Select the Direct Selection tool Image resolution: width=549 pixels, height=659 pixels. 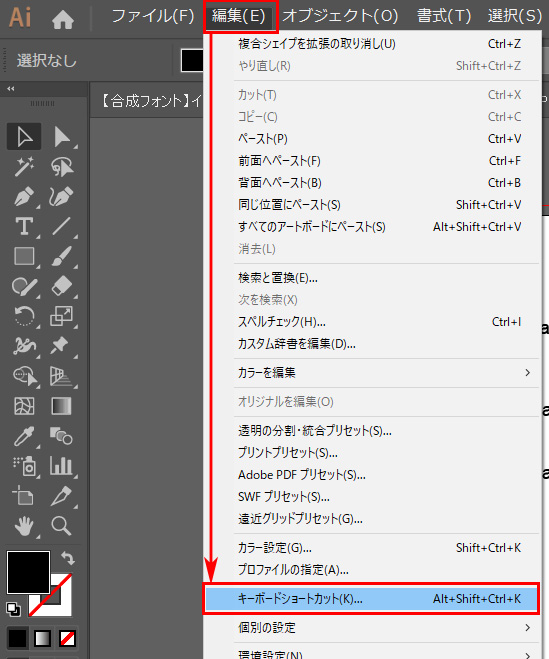(x=62, y=137)
